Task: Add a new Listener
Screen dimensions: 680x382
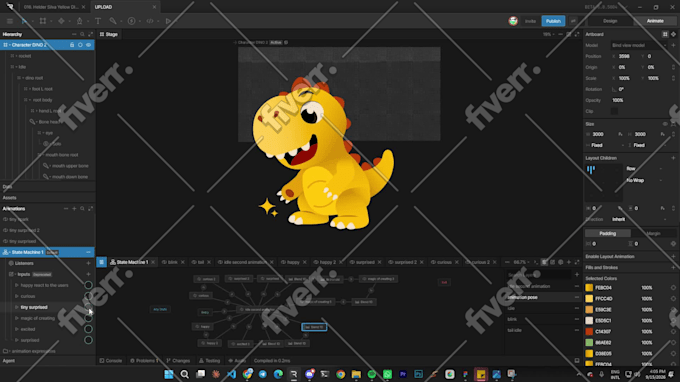Action: [x=88, y=263]
